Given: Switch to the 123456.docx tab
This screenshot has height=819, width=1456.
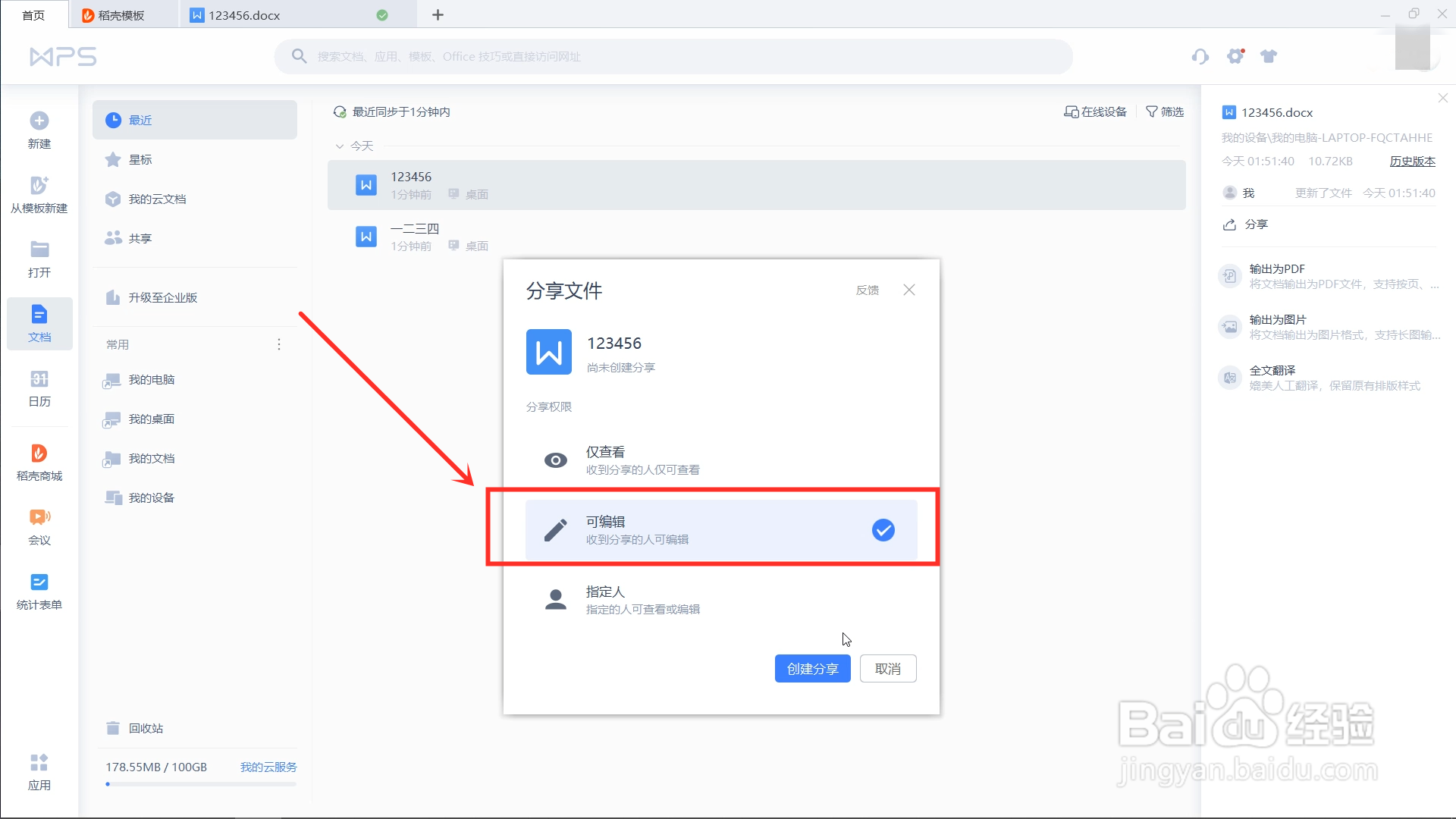Looking at the screenshot, I should [297, 15].
